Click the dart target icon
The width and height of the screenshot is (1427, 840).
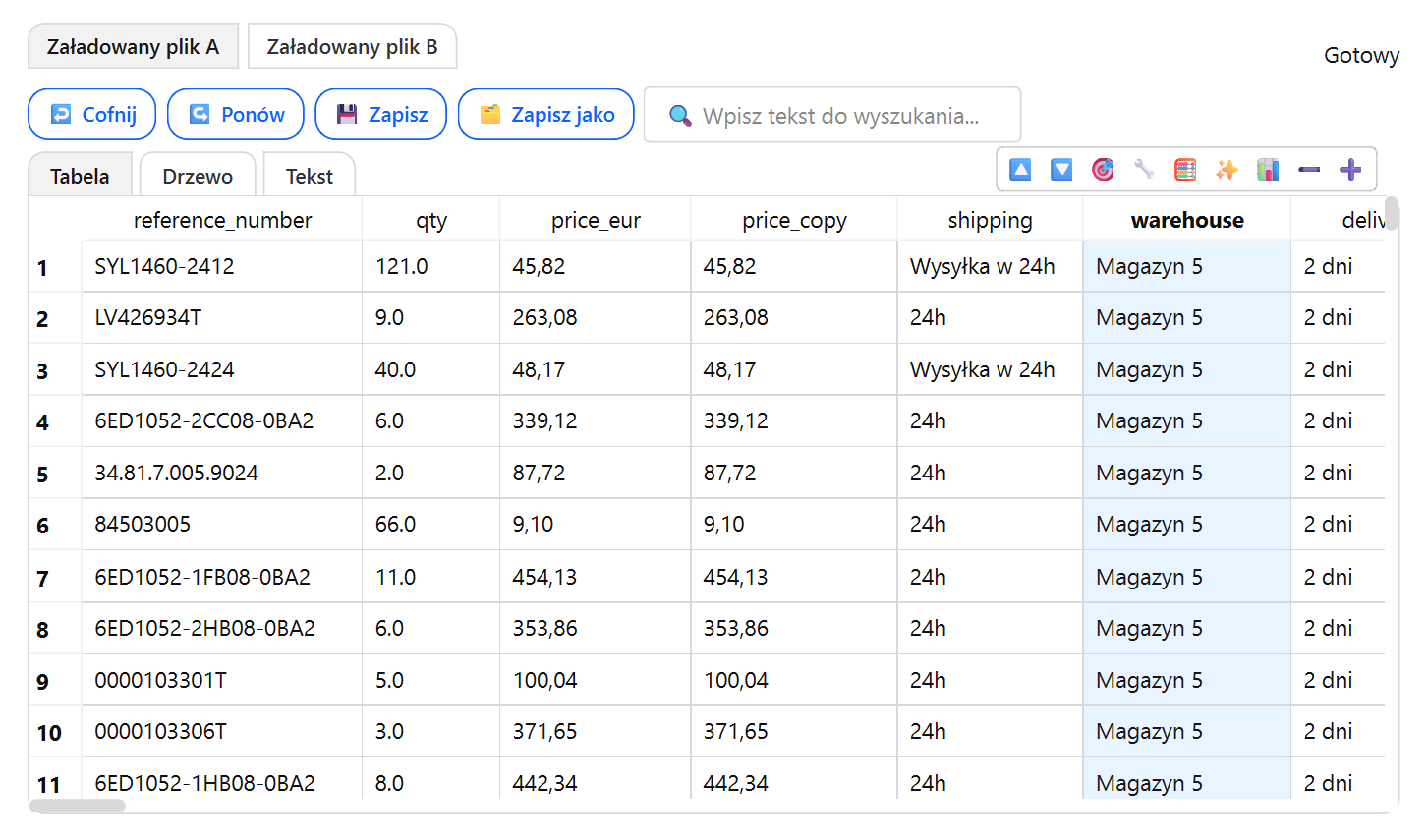(x=1103, y=170)
